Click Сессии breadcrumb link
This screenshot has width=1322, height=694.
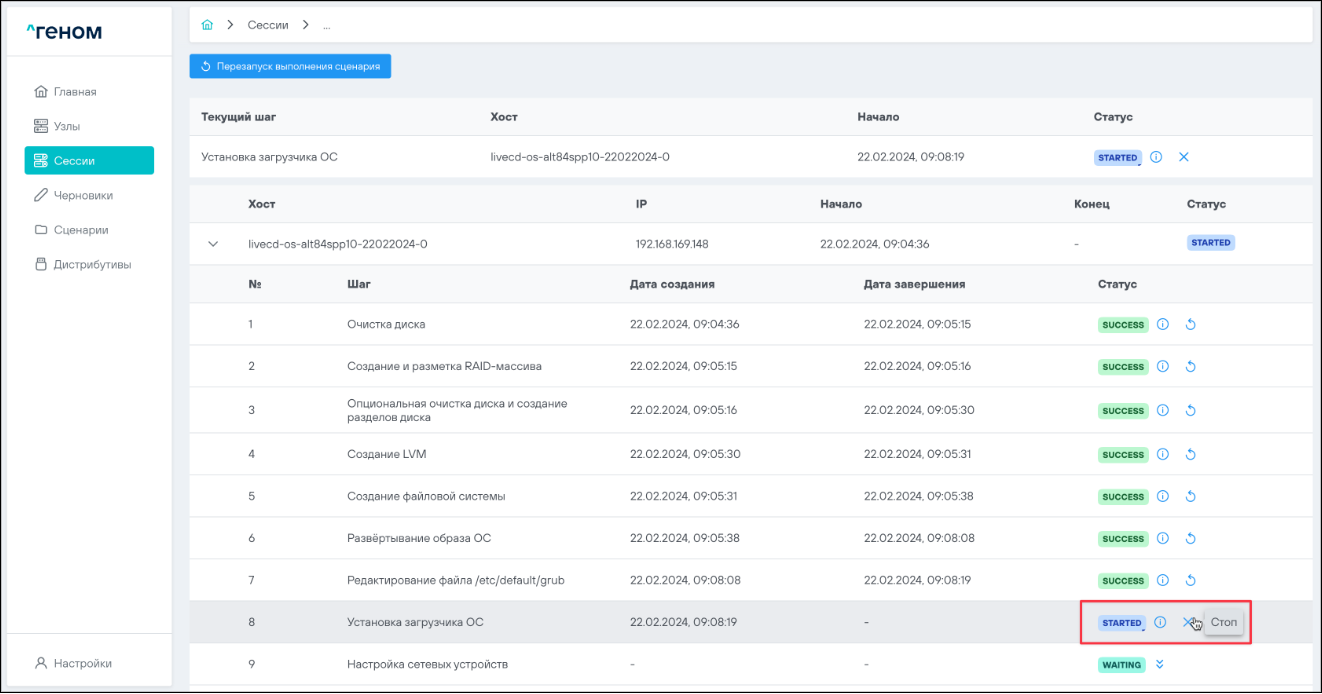268,24
